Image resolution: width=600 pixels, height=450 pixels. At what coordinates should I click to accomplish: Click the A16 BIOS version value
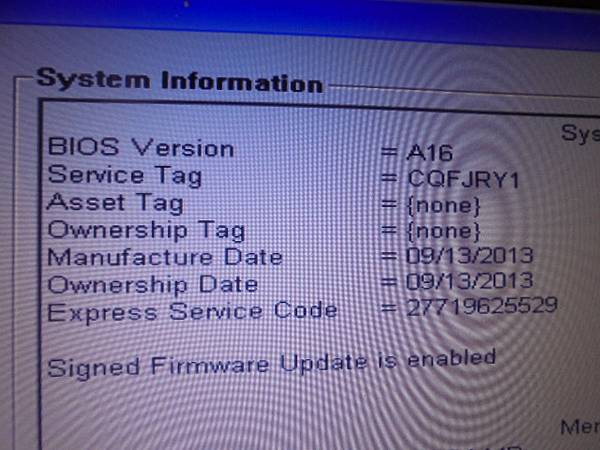(430, 153)
